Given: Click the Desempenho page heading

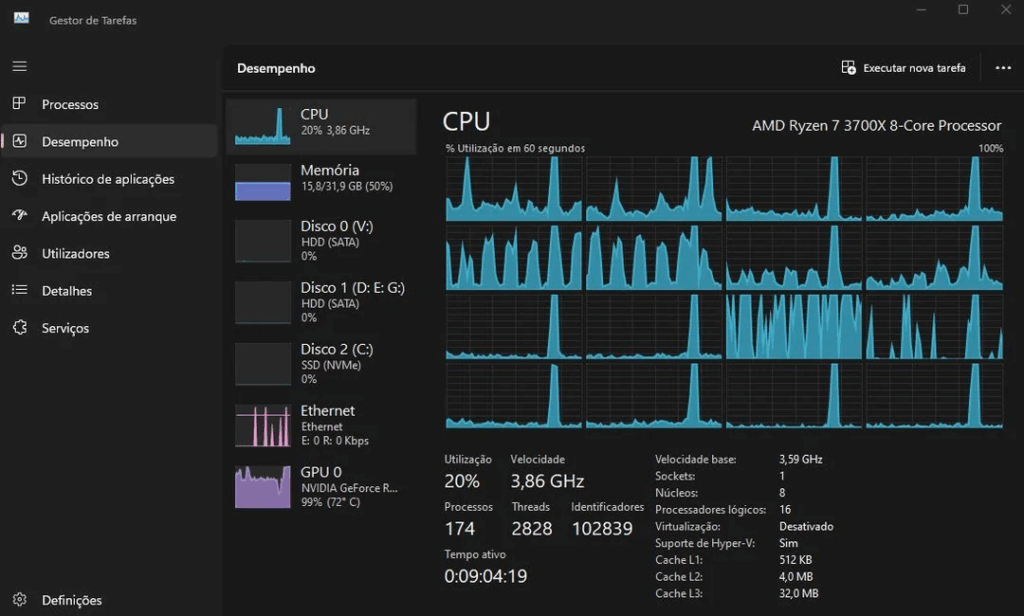Looking at the screenshot, I should tap(276, 68).
